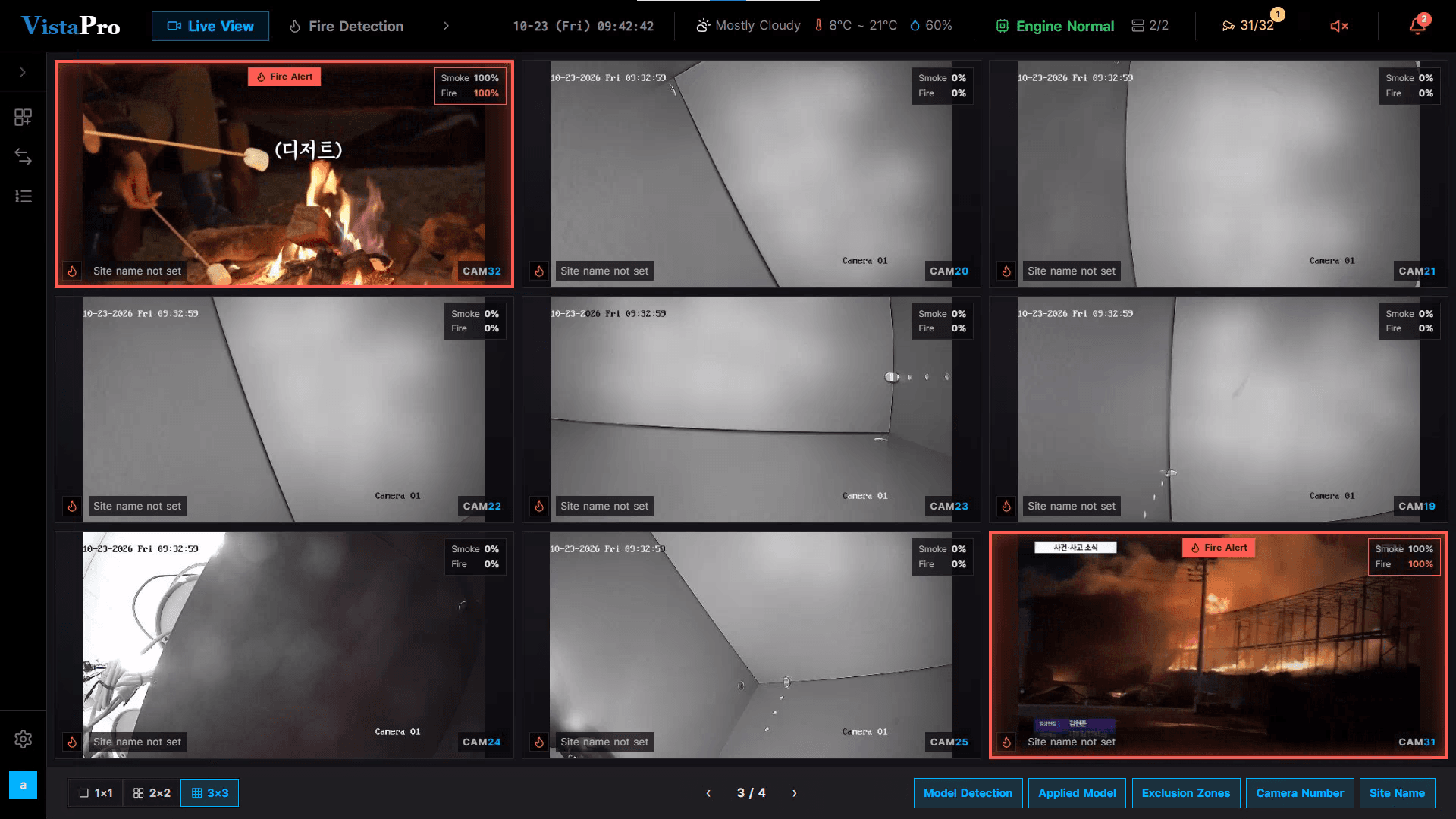Screen dimensions: 1456x819
Task: Select the 2x2 layout option
Action: tap(152, 793)
